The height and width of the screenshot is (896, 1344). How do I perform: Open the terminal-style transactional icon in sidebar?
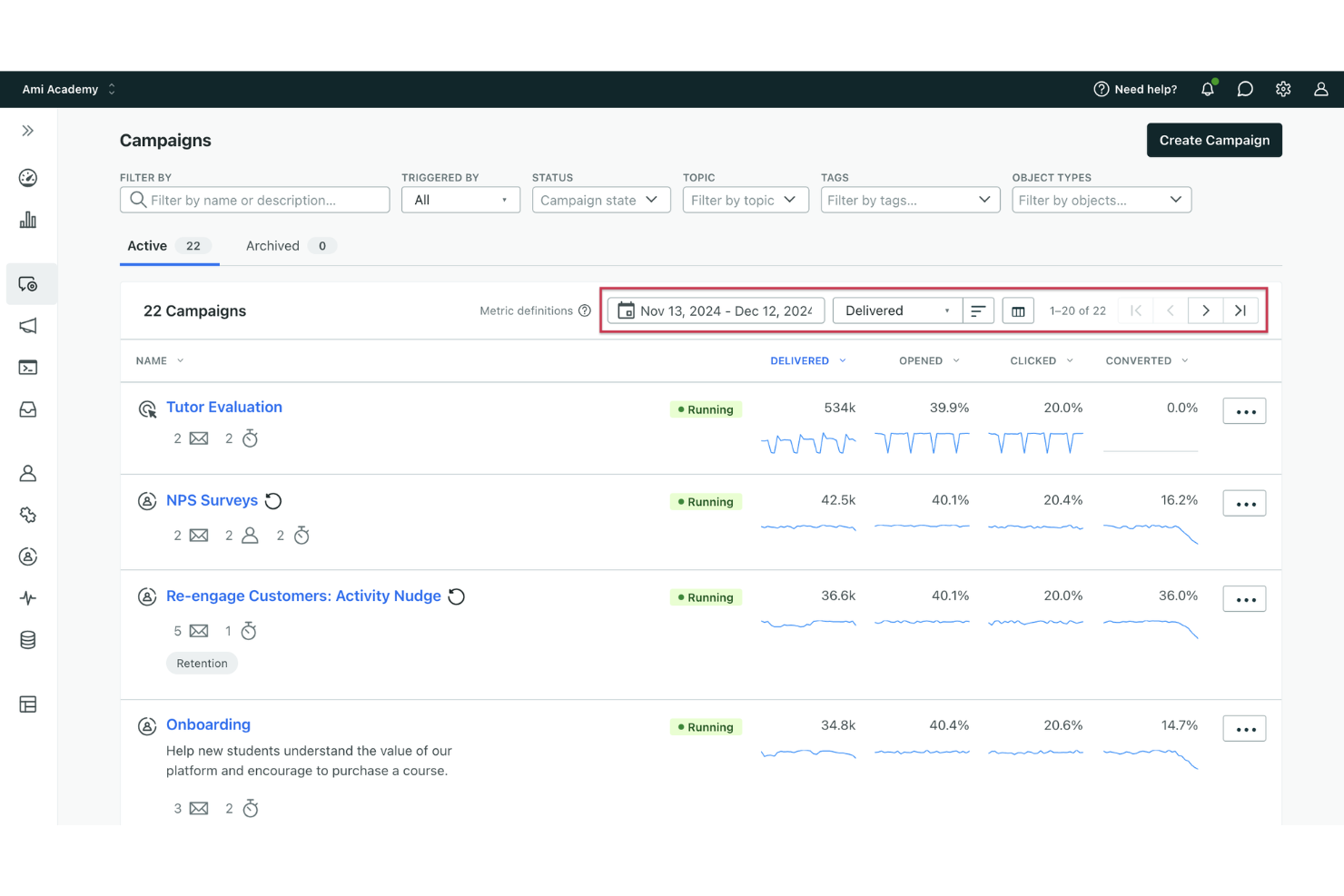28,368
